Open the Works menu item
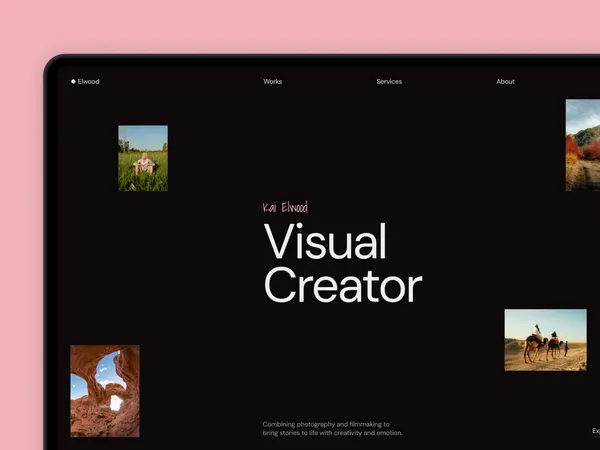Viewport: 600px width, 450px height. coord(272,82)
